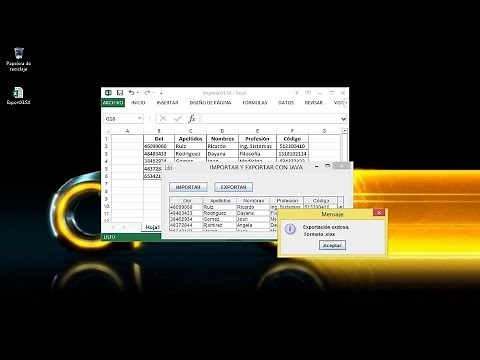Click the 'Profesión' header cell in Excel
This screenshot has width=480, height=360.
257,139
